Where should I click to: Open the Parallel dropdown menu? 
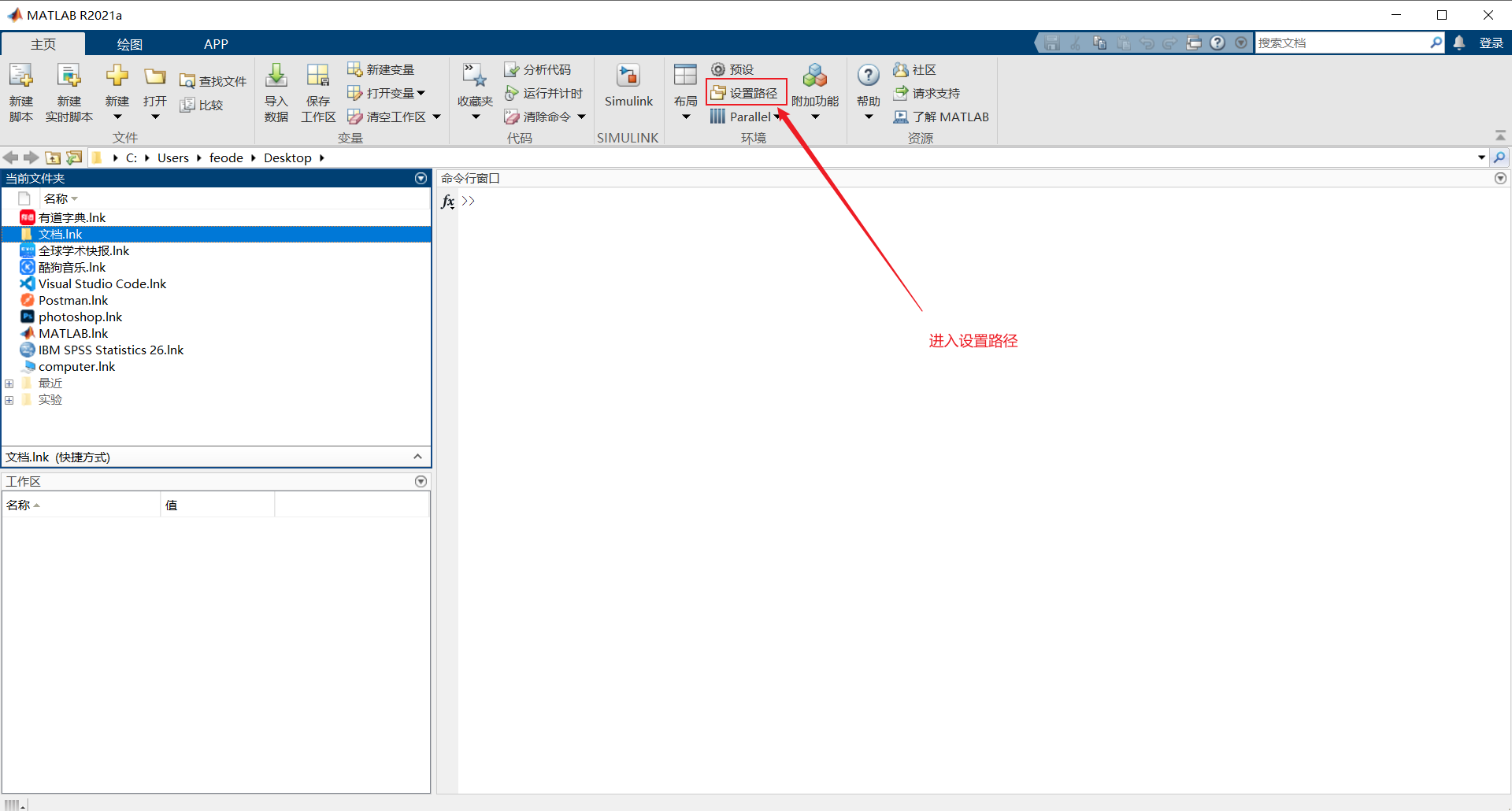[x=746, y=117]
